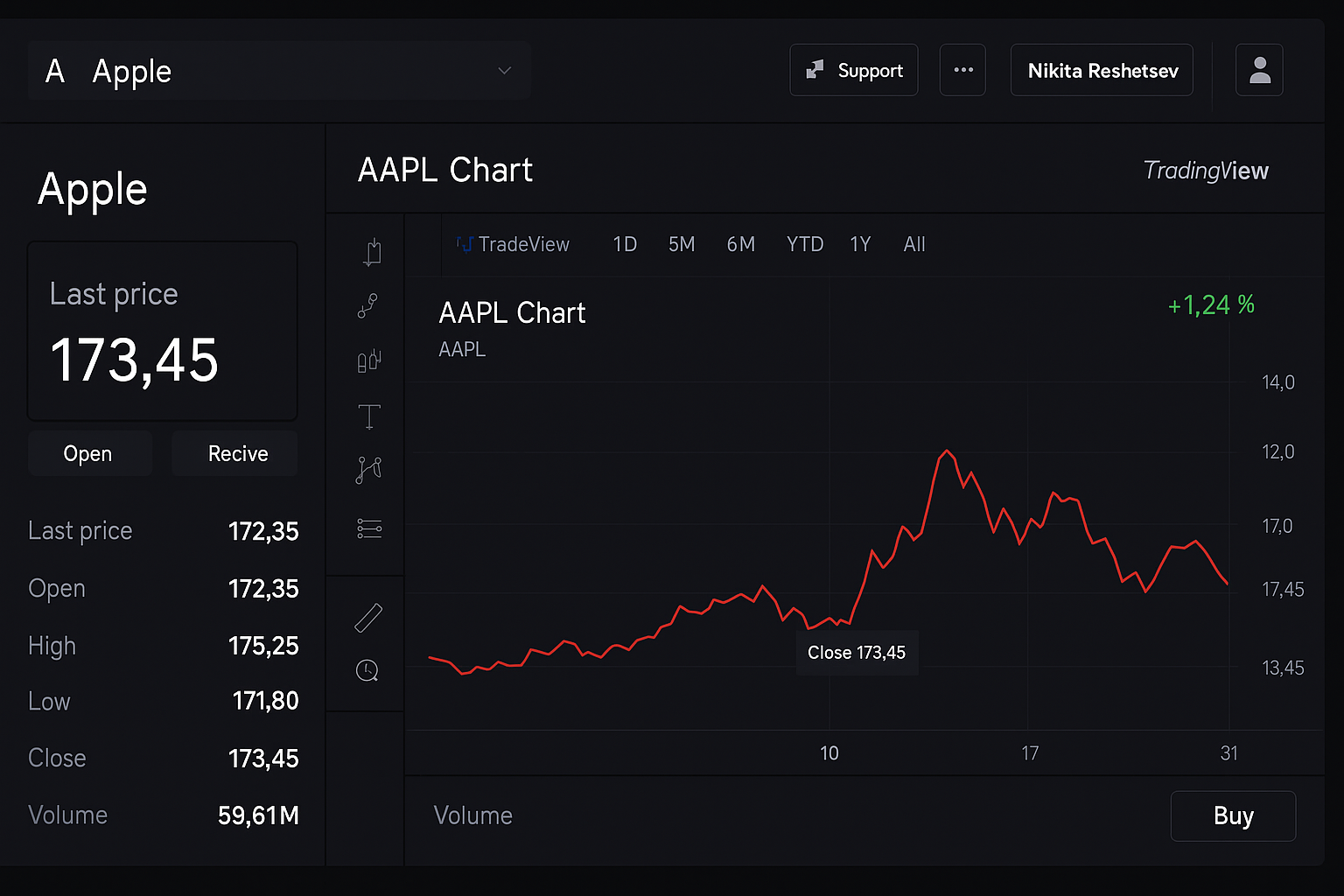Click the Low value 171,80
Image resolution: width=1344 pixels, height=896 pixels.
[x=266, y=701]
